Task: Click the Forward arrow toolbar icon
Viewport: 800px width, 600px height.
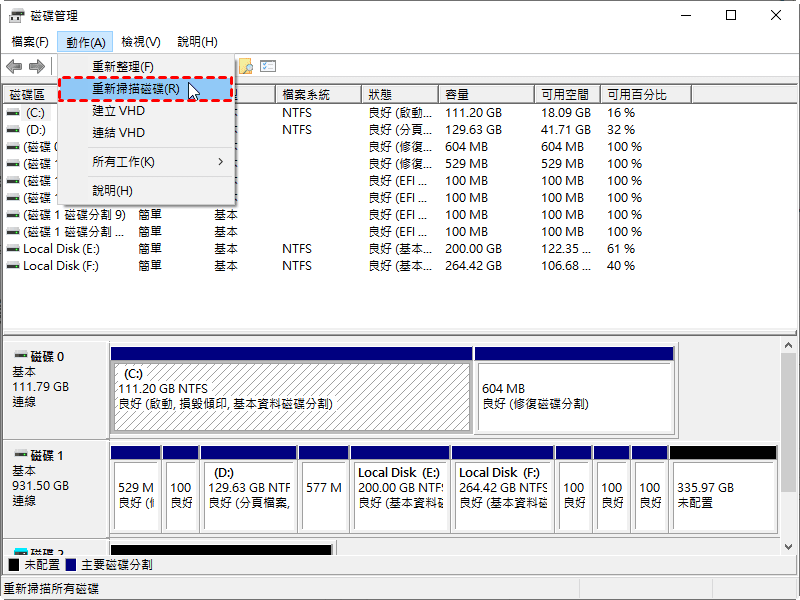Action: (x=37, y=66)
